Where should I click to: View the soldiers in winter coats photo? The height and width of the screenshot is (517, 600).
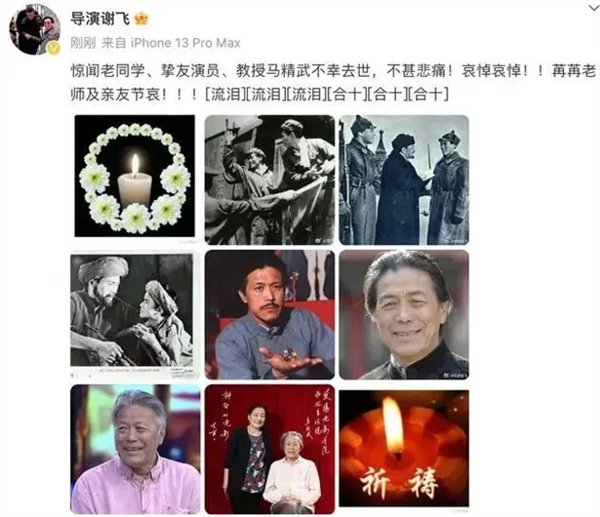(x=404, y=180)
